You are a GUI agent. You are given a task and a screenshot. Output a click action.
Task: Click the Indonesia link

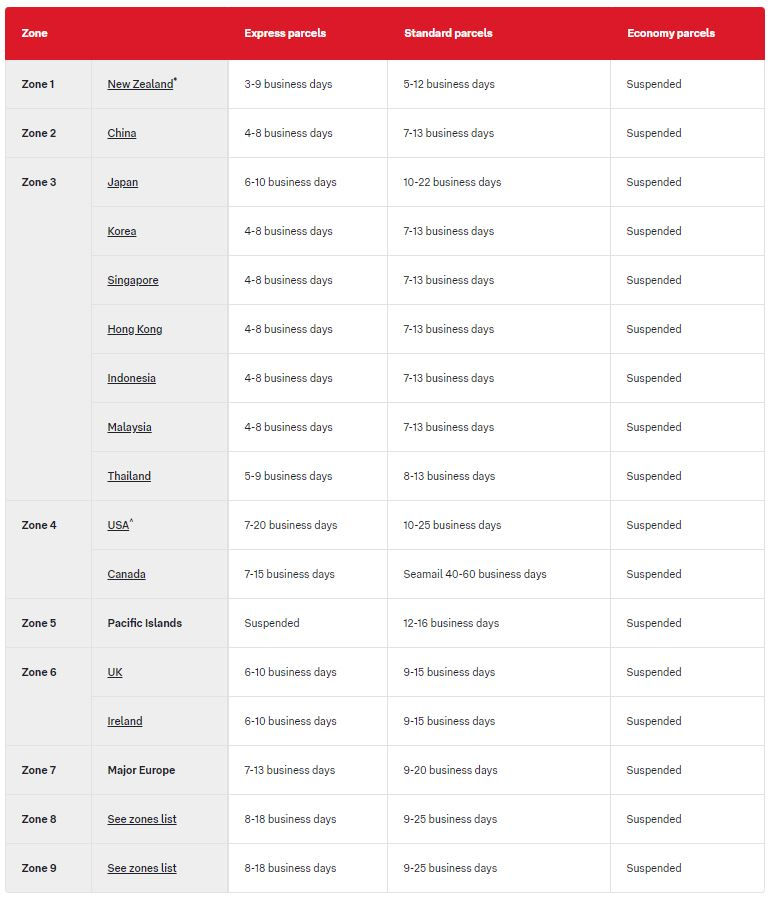(132, 379)
